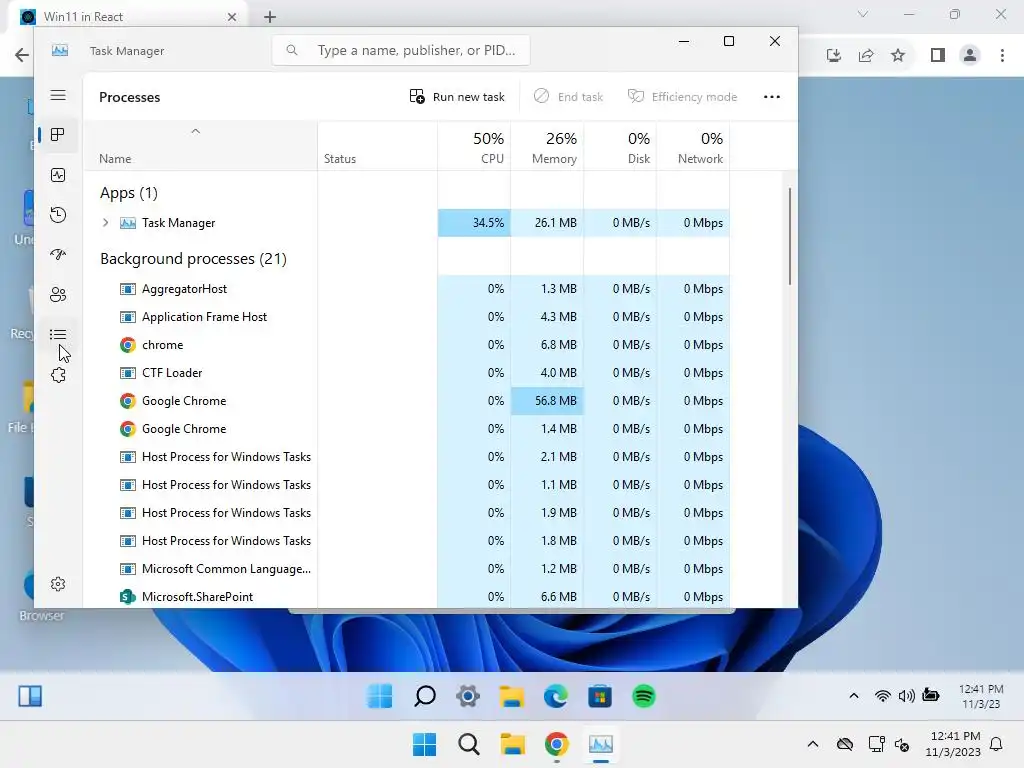This screenshot has height=768, width=1024.
Task: Click the 56.8 MB memory cell
Action: [x=547, y=401]
